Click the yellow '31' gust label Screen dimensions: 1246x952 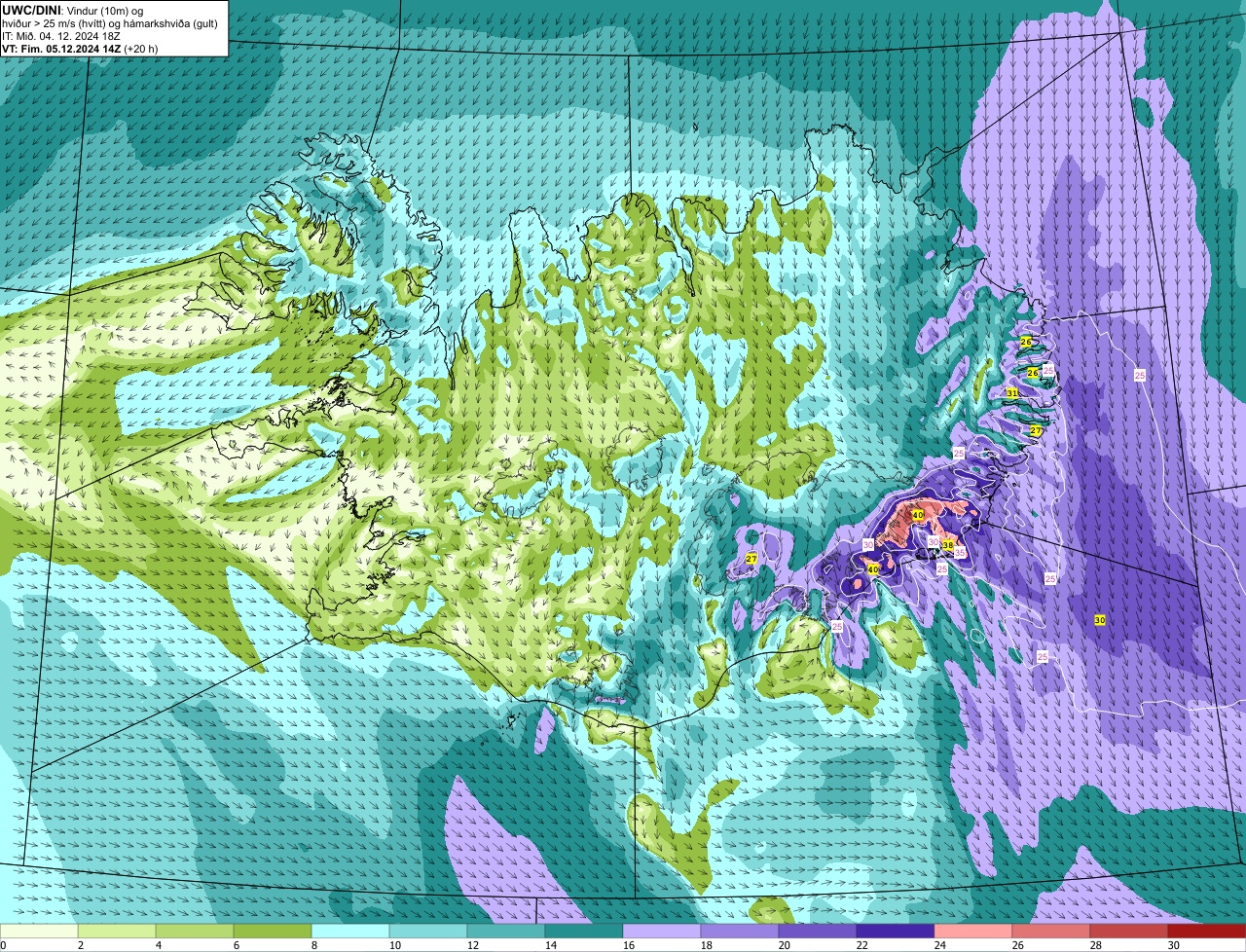[1012, 393]
